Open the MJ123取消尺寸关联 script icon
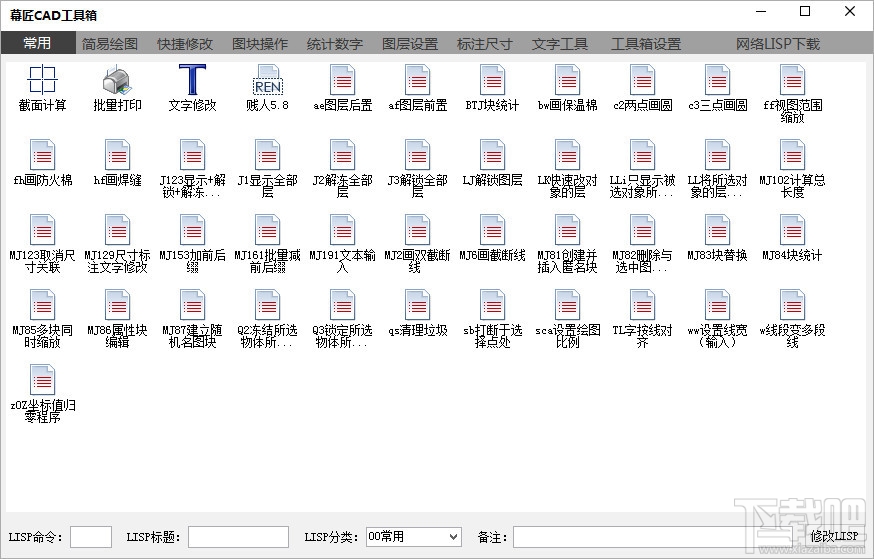The width and height of the screenshot is (874, 559). pos(42,230)
